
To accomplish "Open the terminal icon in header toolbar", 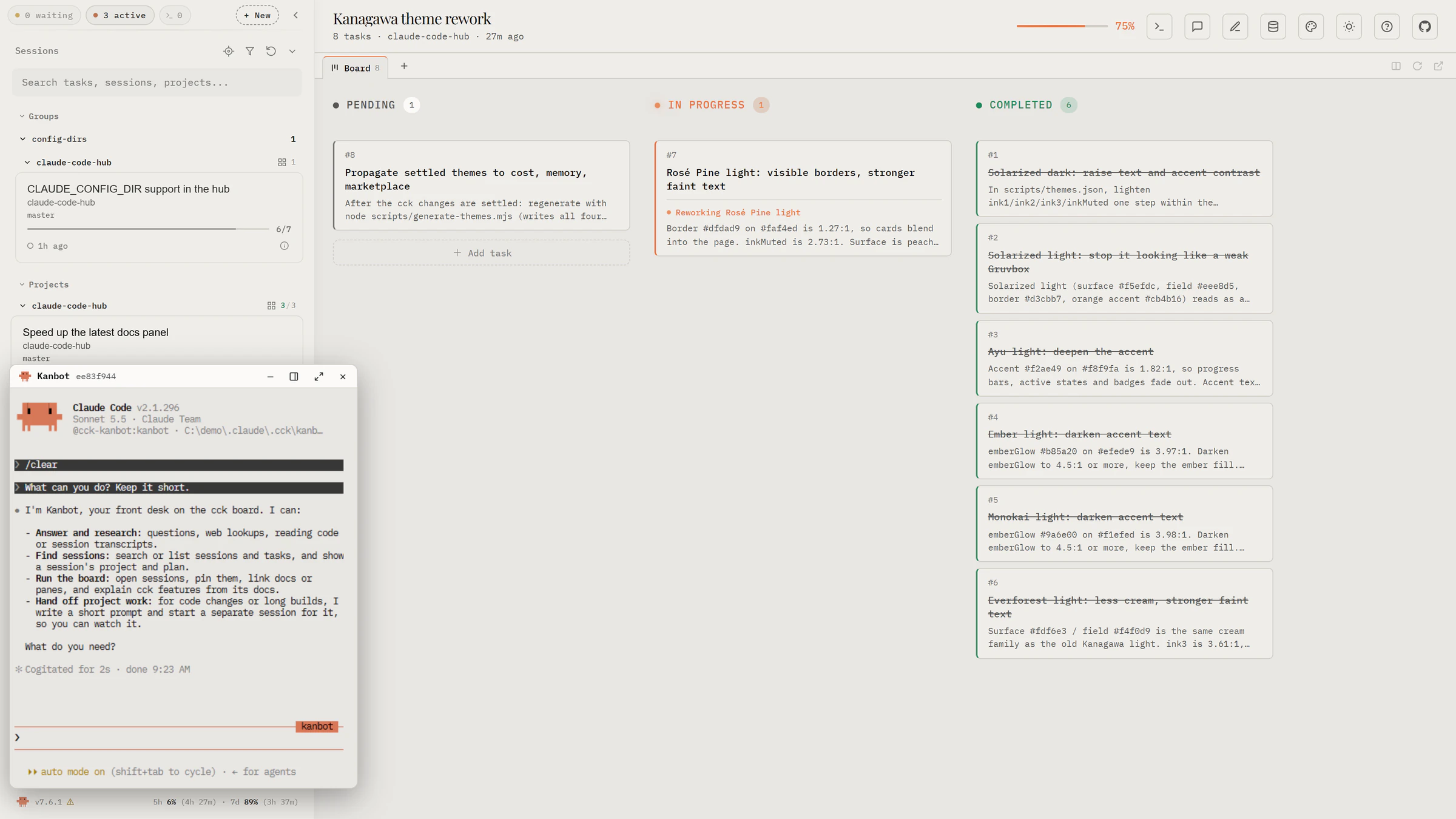I will [x=1159, y=26].
